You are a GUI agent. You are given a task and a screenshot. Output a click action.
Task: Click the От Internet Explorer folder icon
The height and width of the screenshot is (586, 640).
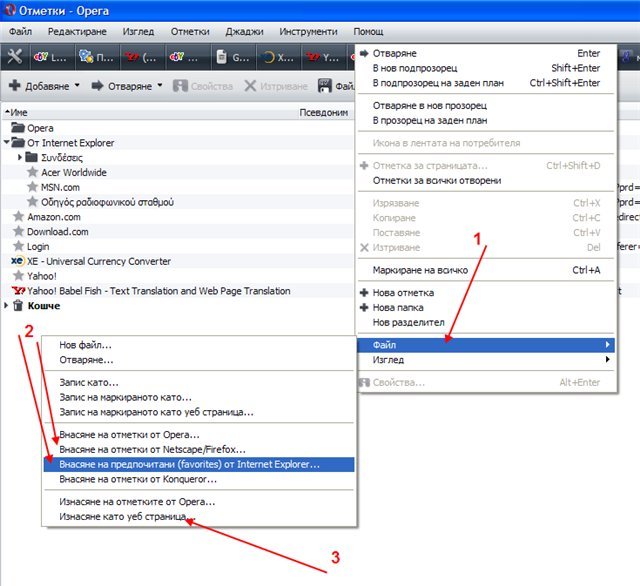click(x=18, y=142)
